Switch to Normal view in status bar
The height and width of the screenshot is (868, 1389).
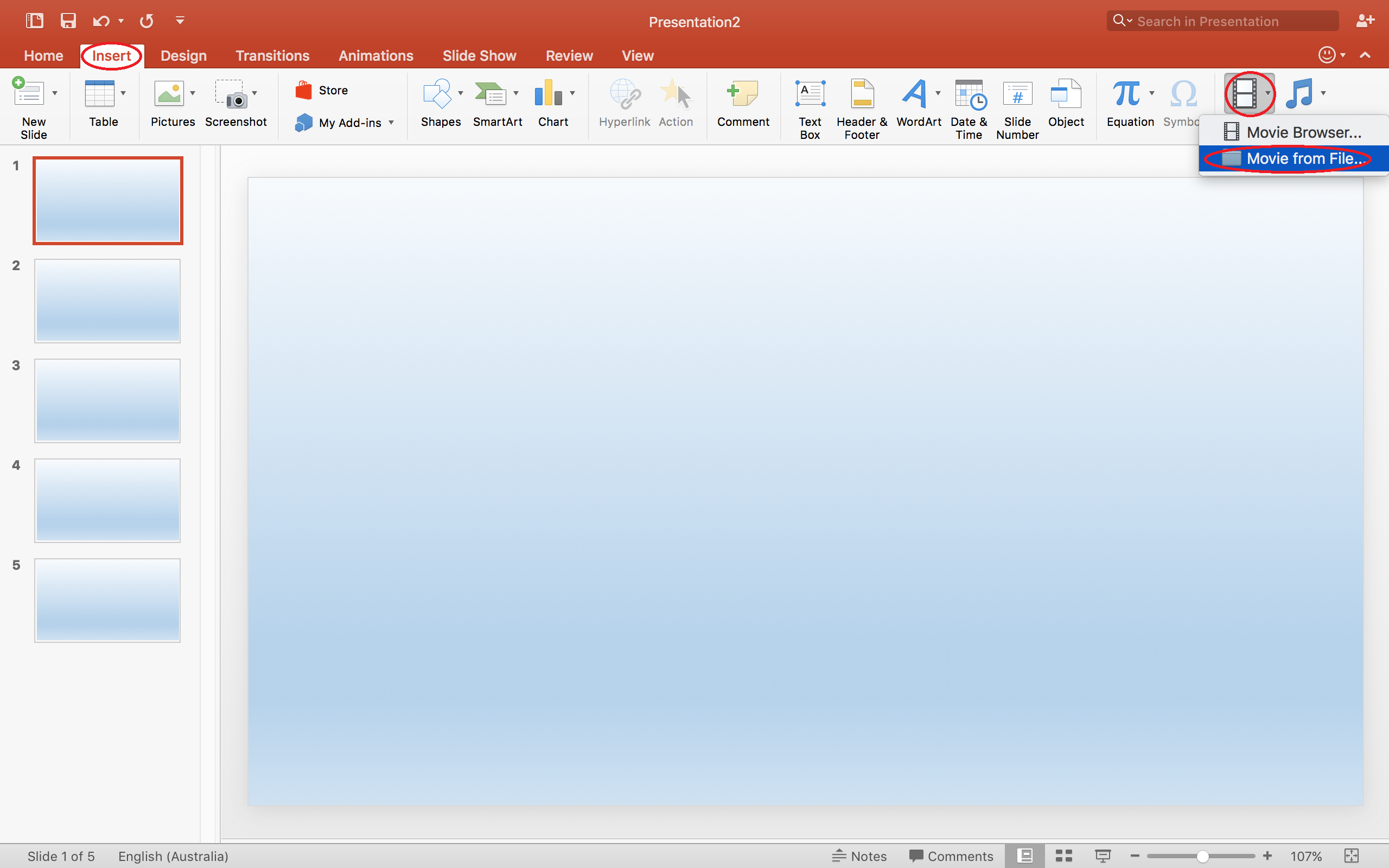click(1024, 856)
